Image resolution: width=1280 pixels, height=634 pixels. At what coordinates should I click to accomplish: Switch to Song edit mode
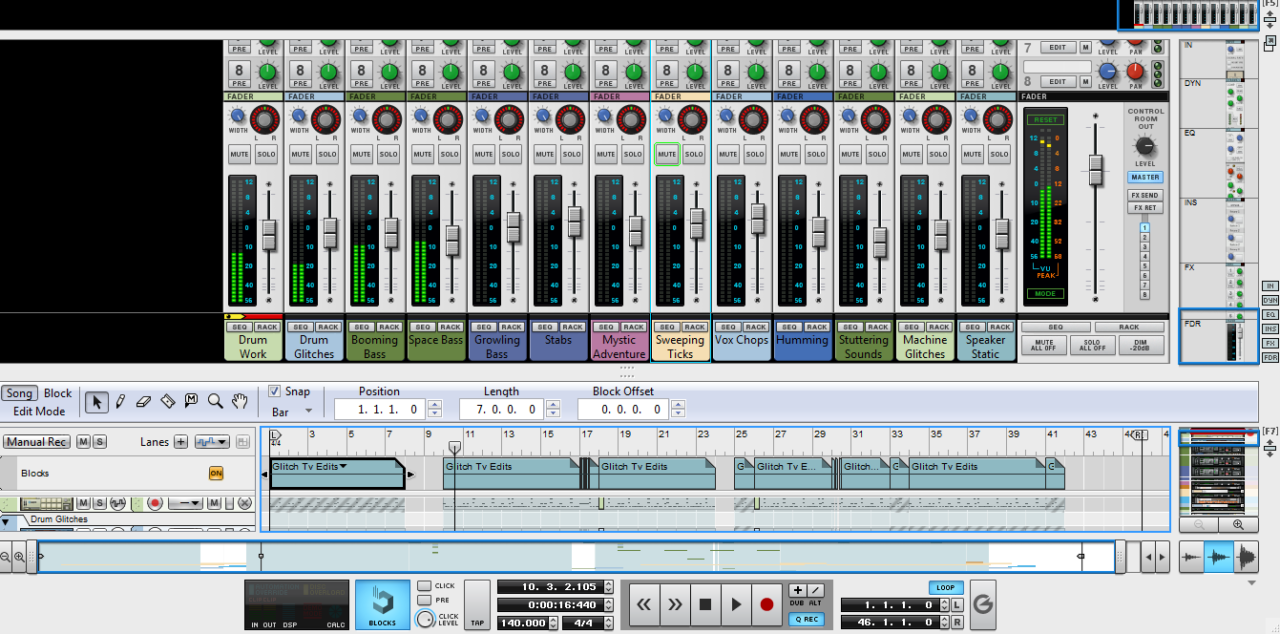point(19,393)
